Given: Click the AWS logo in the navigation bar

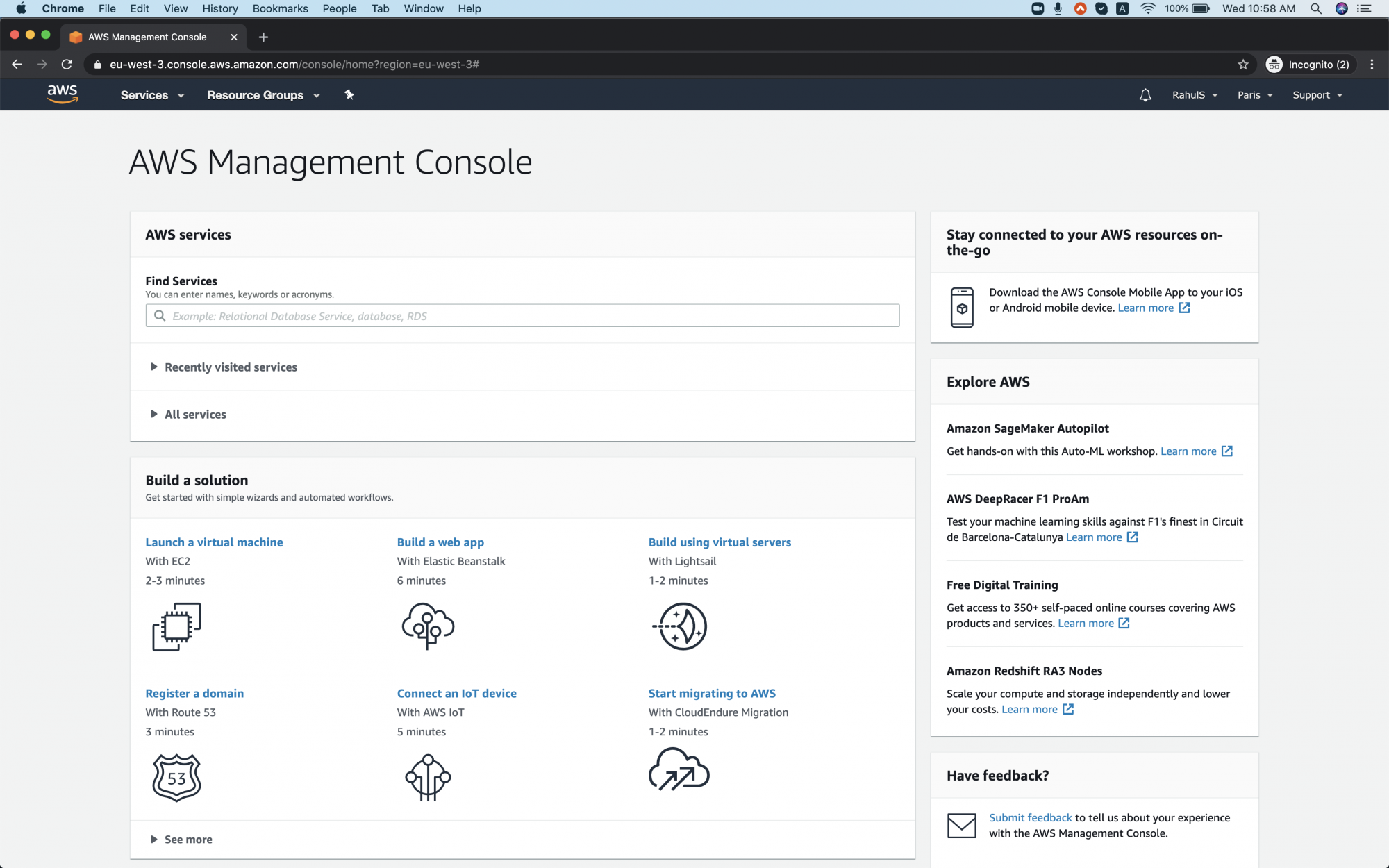Looking at the screenshot, I should click(63, 94).
